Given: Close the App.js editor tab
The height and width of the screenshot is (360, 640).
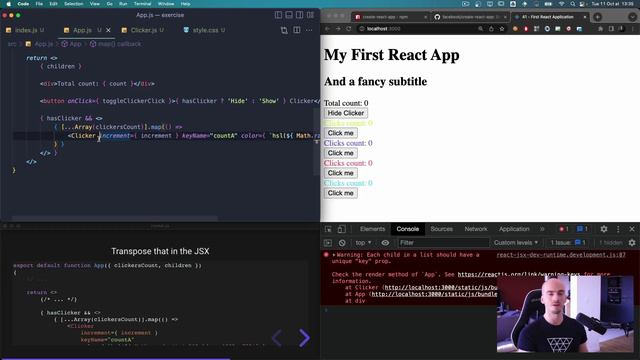Looking at the screenshot, I should point(108,30).
